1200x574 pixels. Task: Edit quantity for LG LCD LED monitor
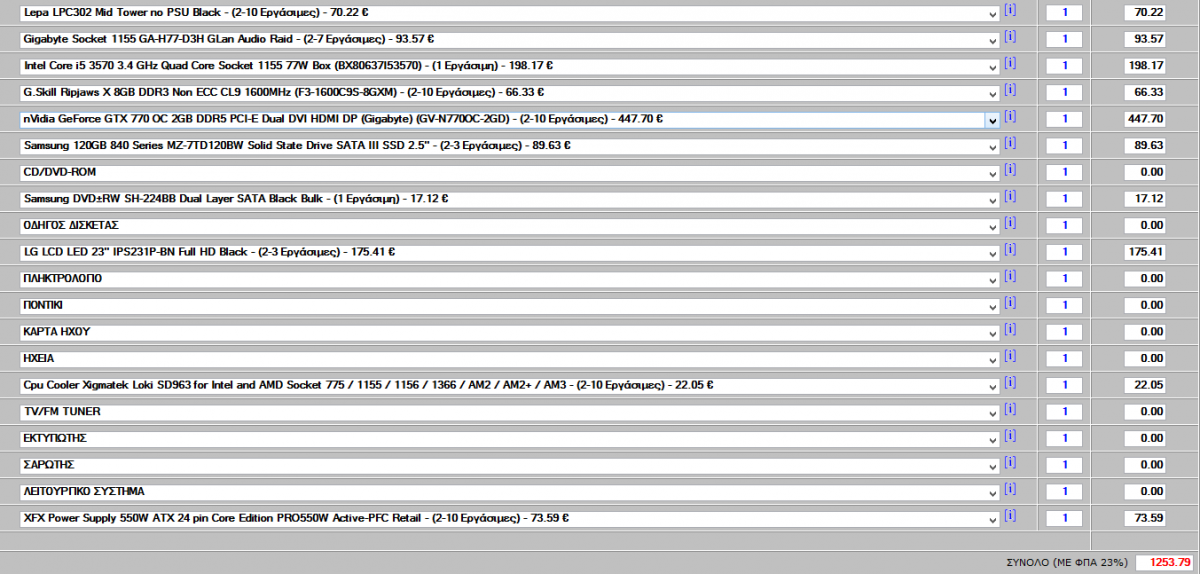(1064, 252)
